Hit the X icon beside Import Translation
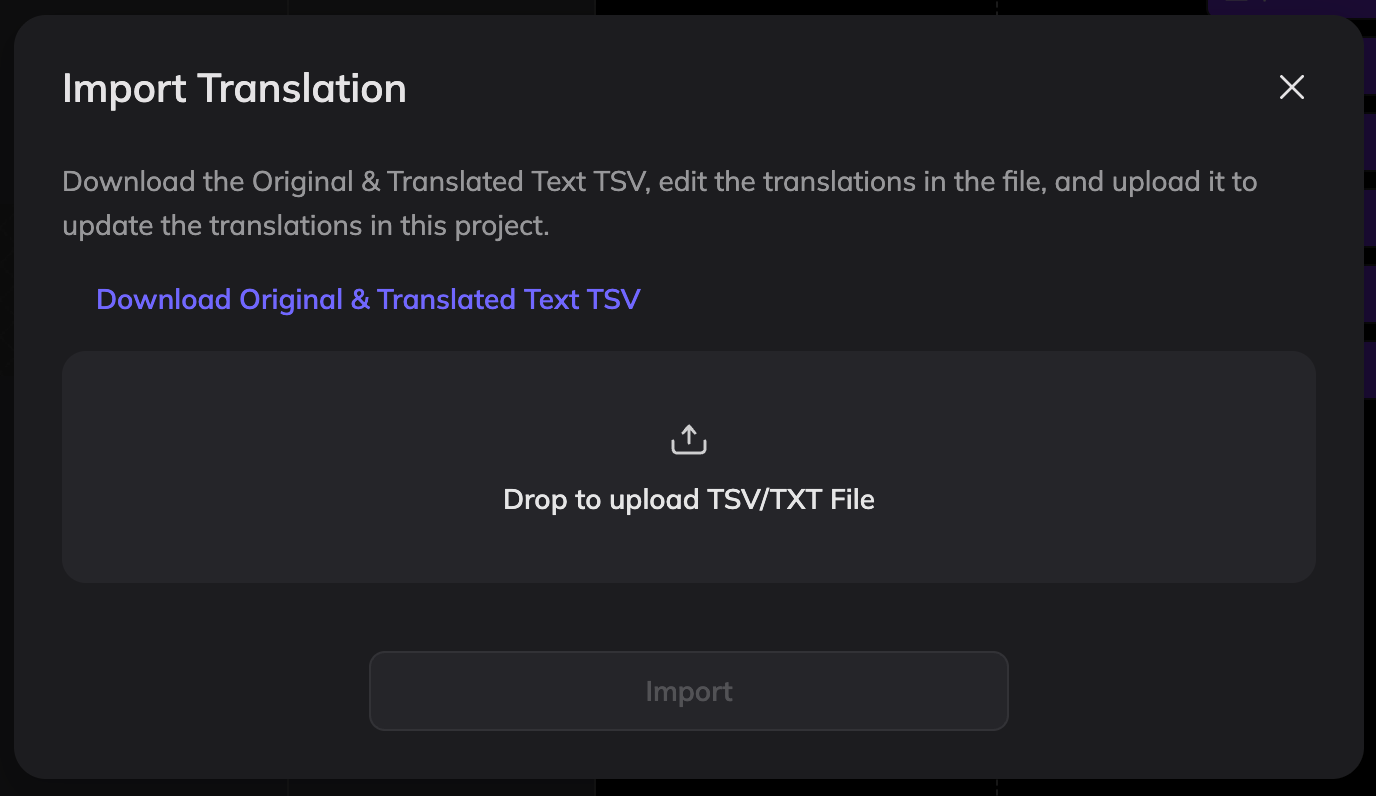 (x=1291, y=88)
